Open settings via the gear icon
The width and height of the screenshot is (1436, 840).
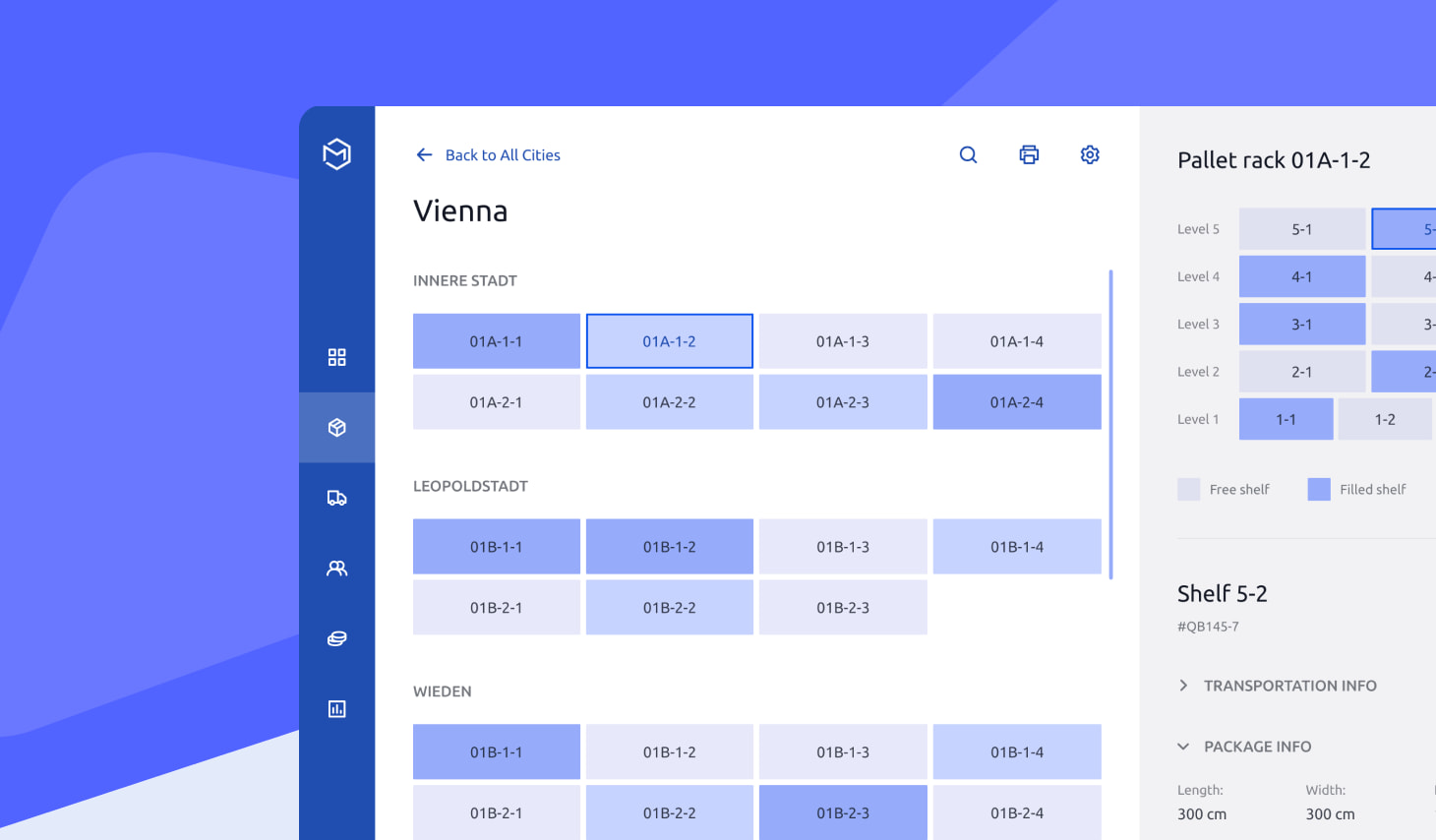click(x=1090, y=154)
